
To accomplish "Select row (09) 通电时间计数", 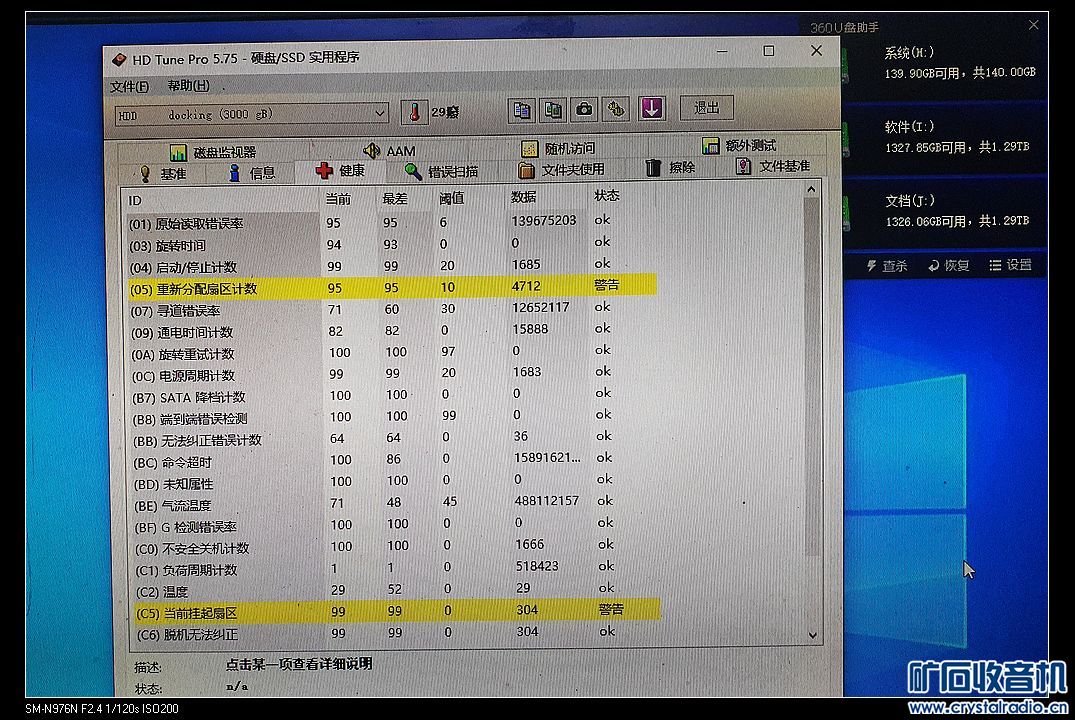I will pyautogui.click(x=392, y=331).
